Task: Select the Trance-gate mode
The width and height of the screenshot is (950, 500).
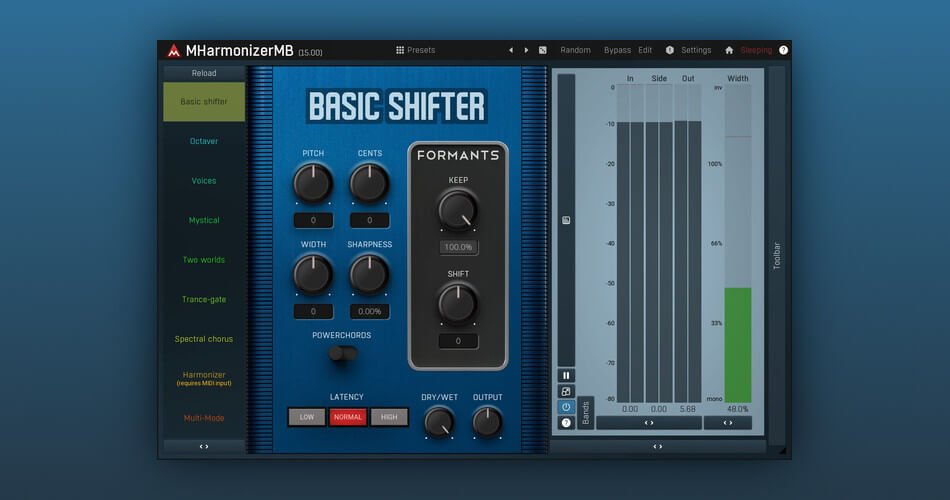Action: 204,299
